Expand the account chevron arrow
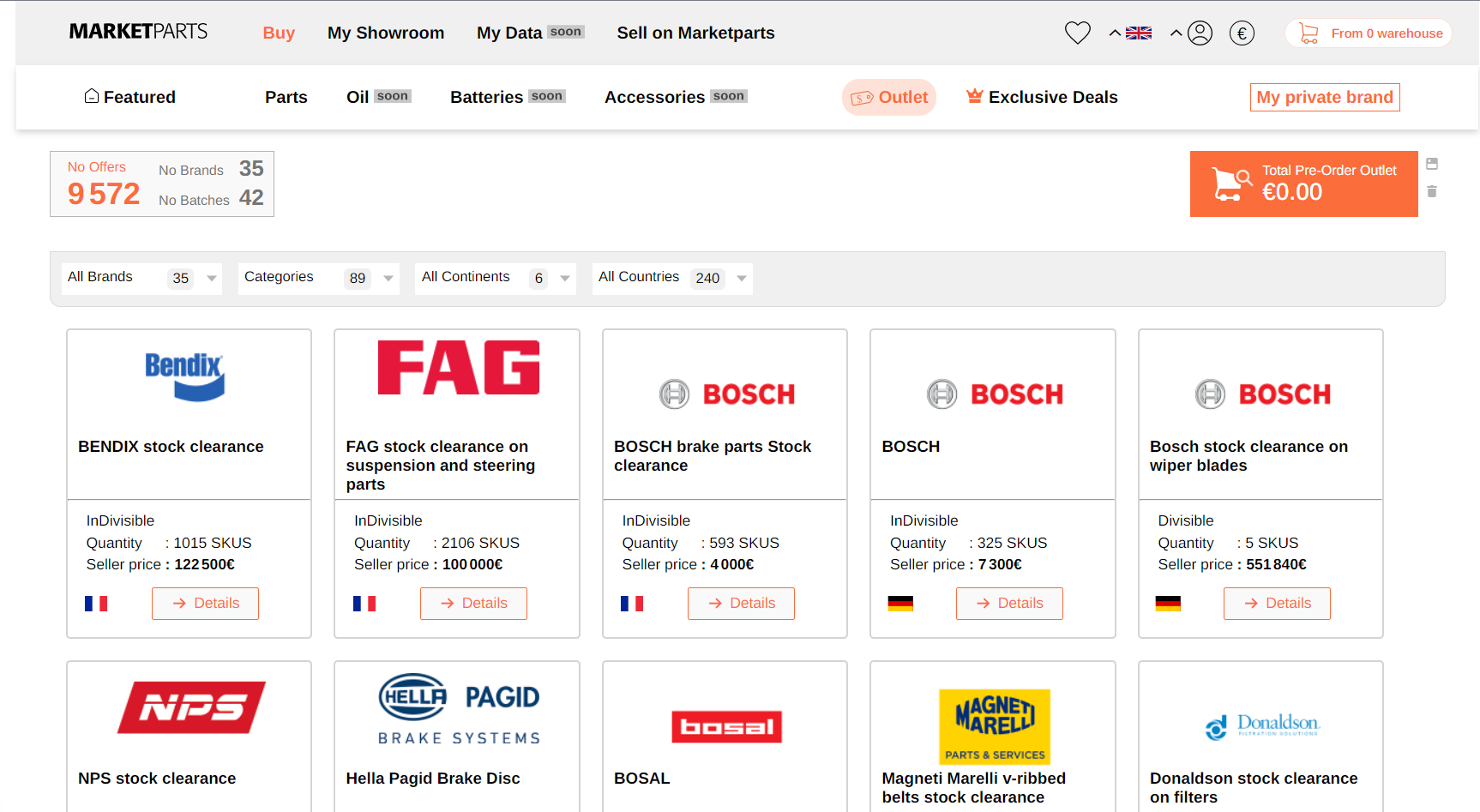Image resolution: width=1480 pixels, height=812 pixels. click(x=1176, y=33)
